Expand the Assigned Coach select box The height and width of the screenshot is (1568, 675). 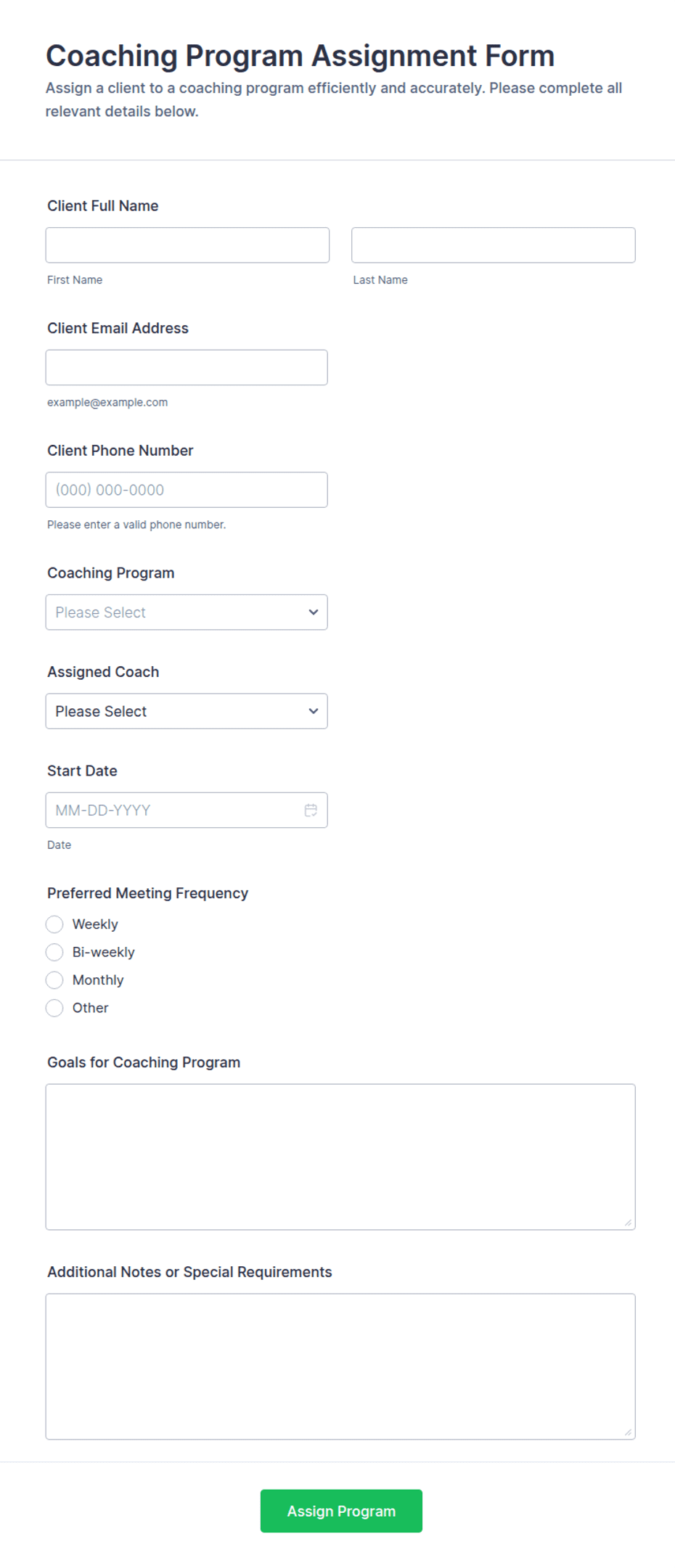(x=187, y=711)
